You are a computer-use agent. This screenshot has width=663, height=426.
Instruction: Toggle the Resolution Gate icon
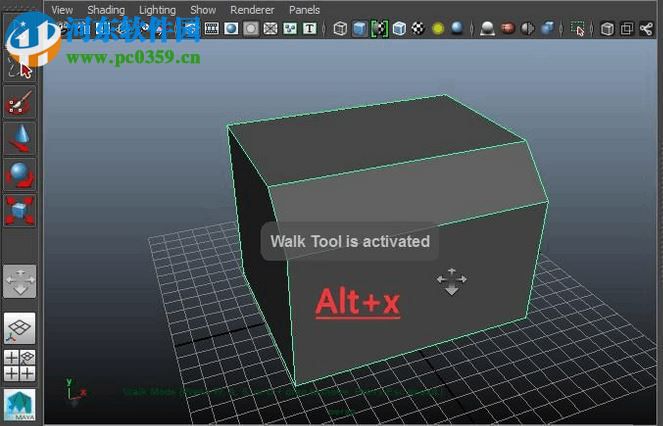pyautogui.click(x=231, y=28)
